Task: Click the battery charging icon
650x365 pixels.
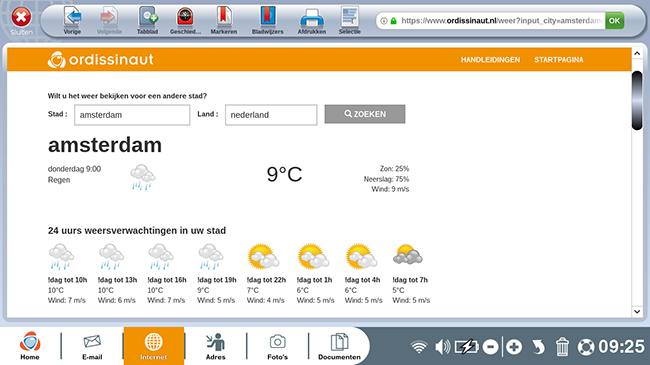Action: tap(466, 347)
